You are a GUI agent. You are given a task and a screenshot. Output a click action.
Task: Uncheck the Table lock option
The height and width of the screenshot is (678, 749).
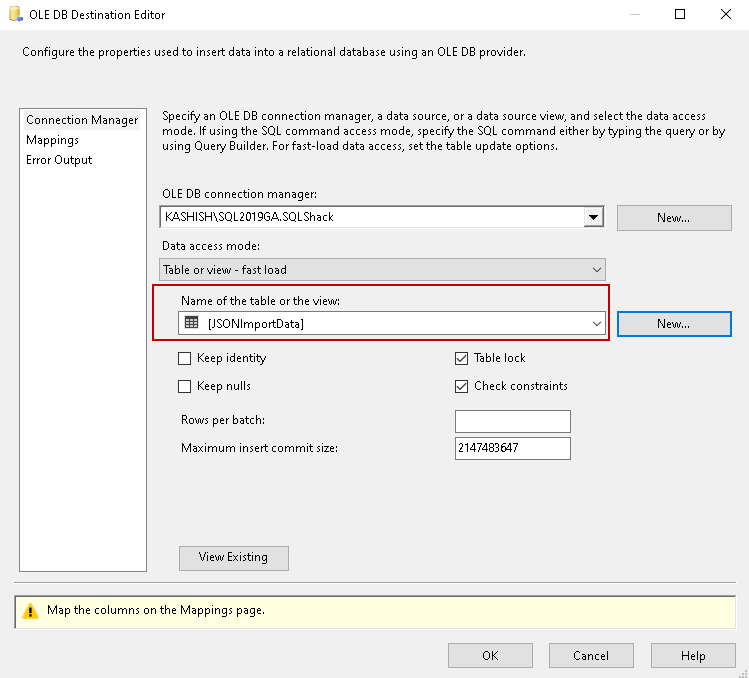tap(461, 358)
